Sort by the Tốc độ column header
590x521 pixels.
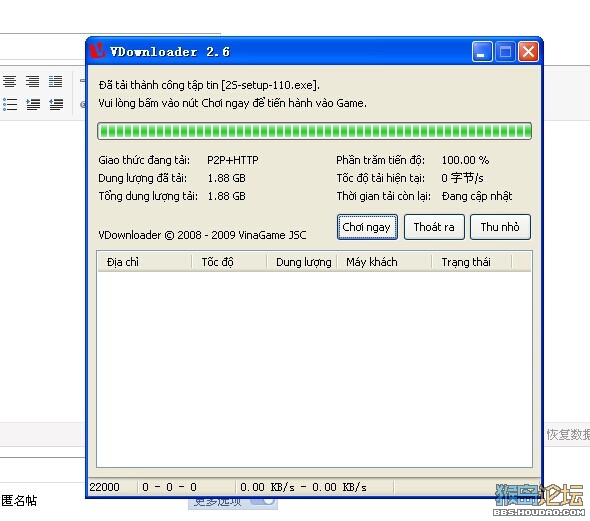tap(230, 262)
